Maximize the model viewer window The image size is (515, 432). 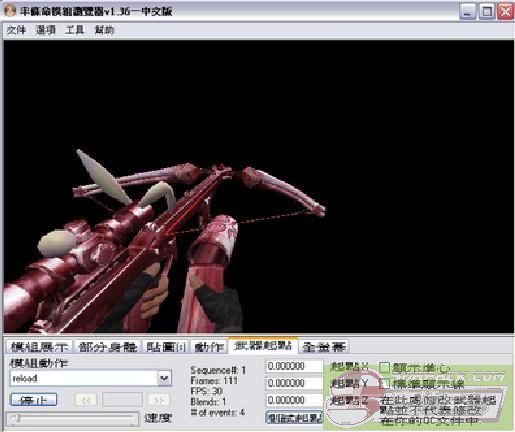(487, 11)
